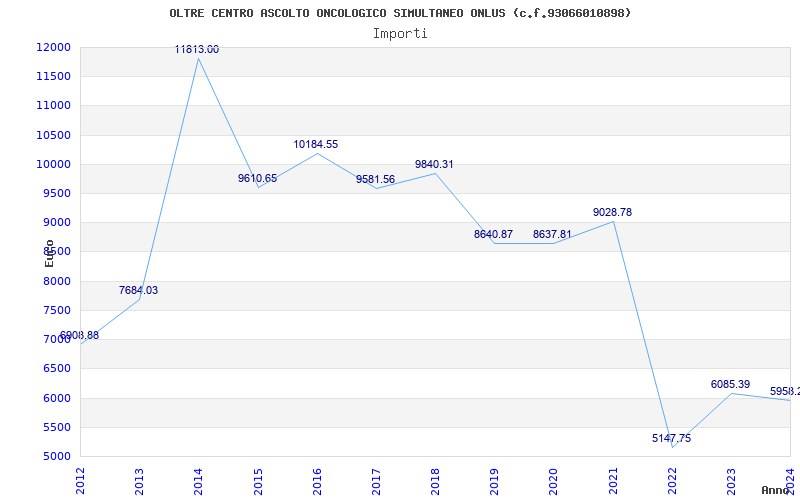Click the x-axis year 2023

(732, 482)
